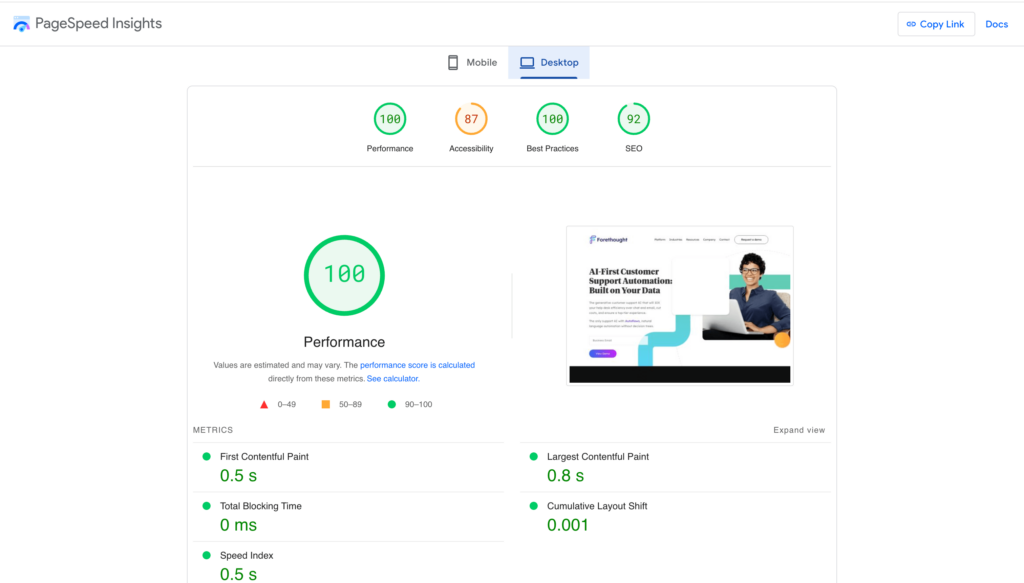Click the 0 ms Total Blocking Time value
This screenshot has width=1024, height=583.
238,525
